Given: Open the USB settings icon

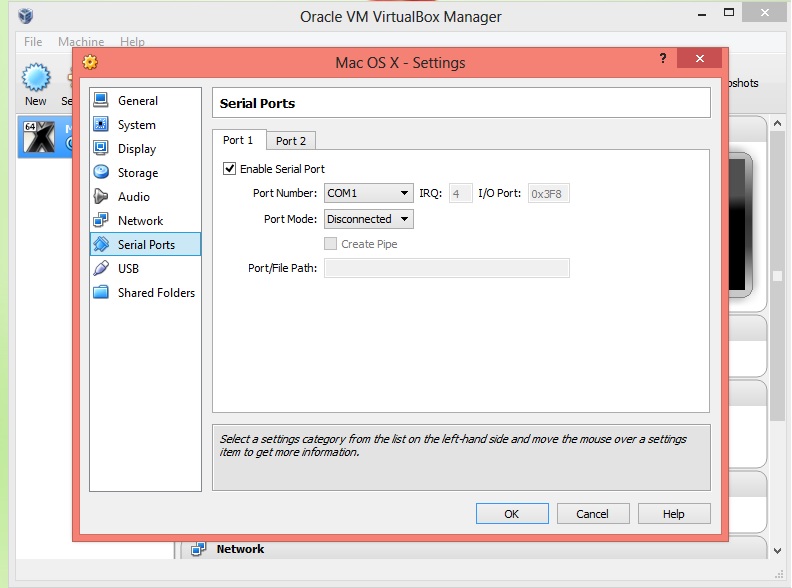Looking at the screenshot, I should [x=101, y=269].
